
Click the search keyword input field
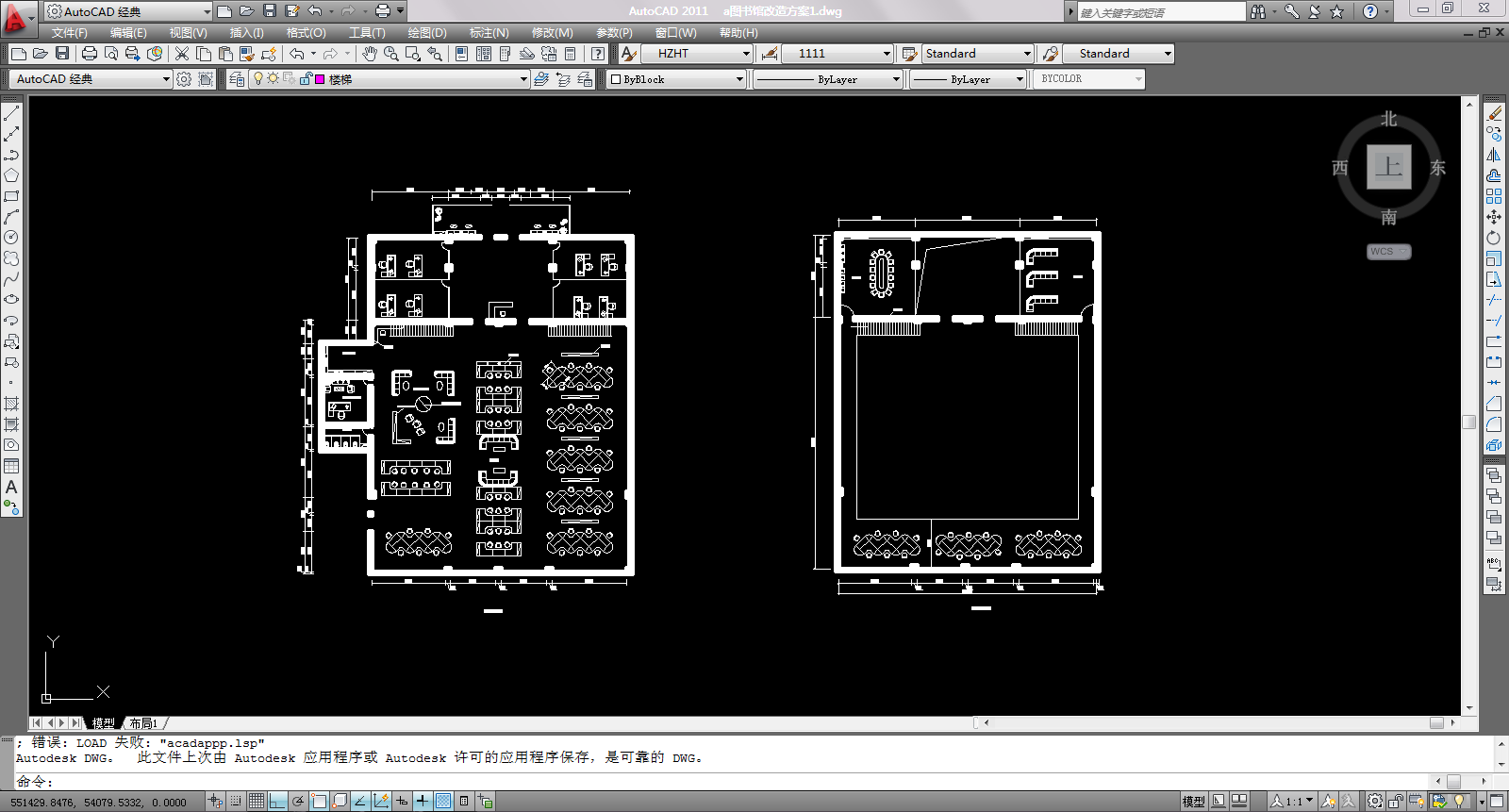tap(1161, 12)
